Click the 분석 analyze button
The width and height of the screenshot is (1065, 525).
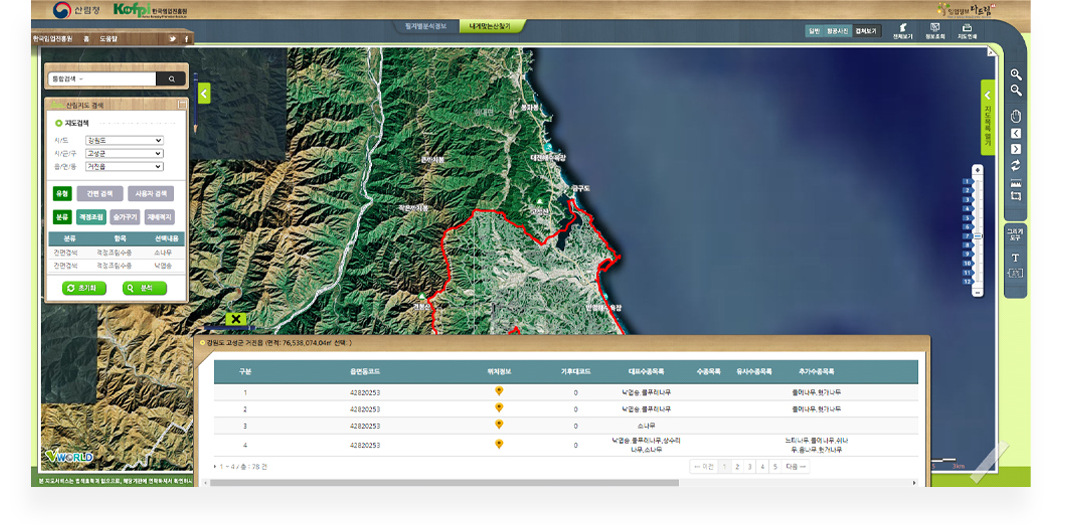(x=145, y=288)
